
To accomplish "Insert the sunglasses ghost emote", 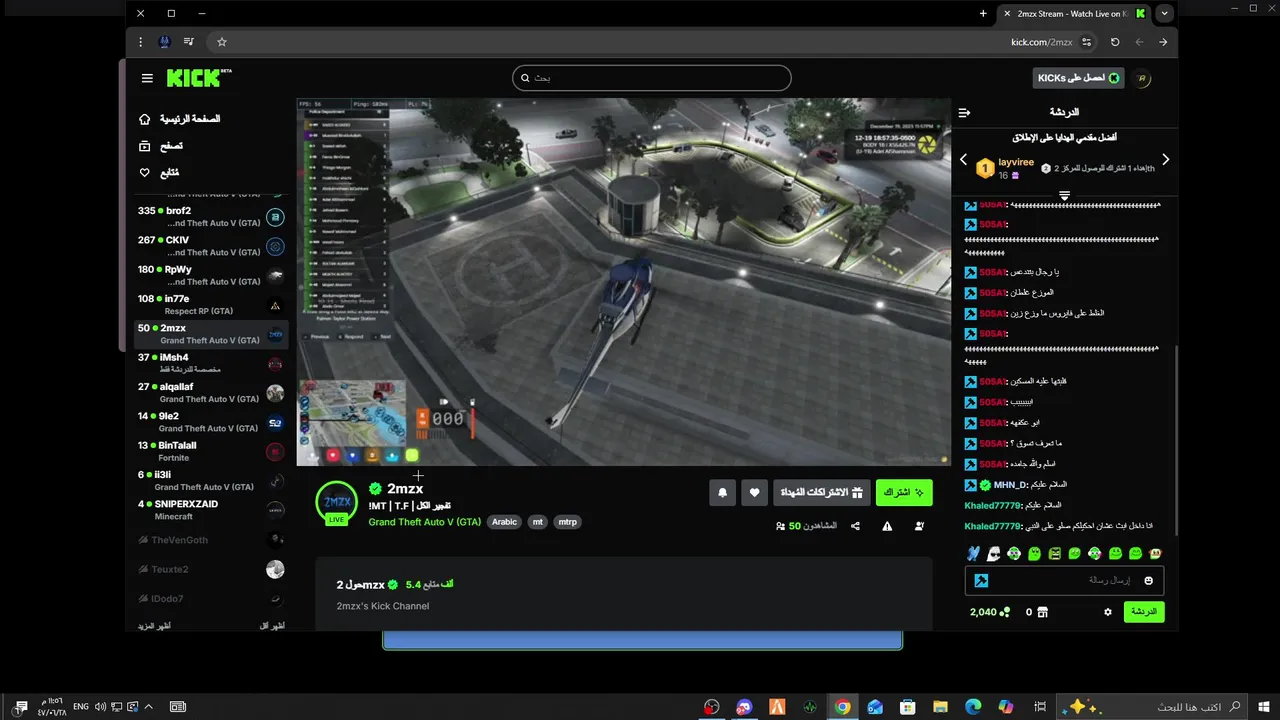I will point(994,554).
